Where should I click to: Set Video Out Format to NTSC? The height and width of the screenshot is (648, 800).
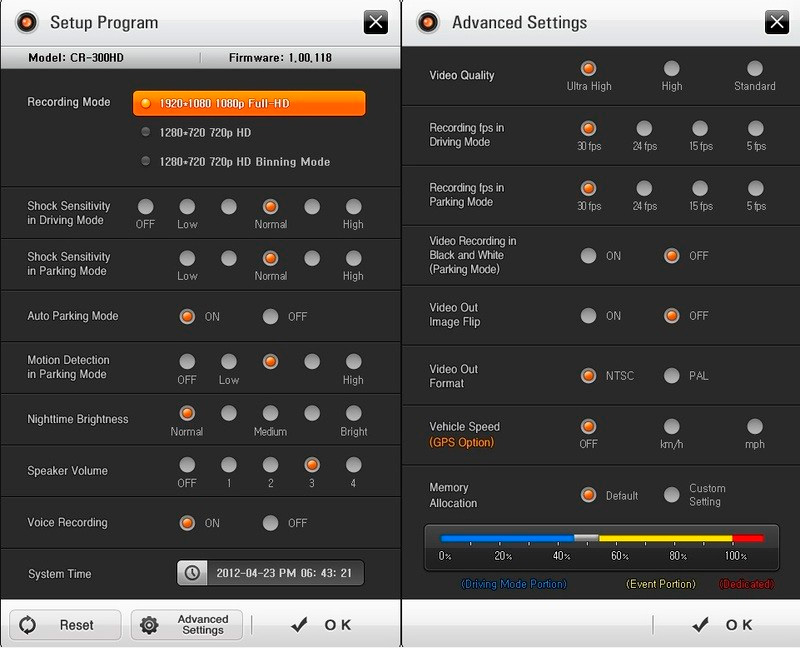click(x=588, y=376)
